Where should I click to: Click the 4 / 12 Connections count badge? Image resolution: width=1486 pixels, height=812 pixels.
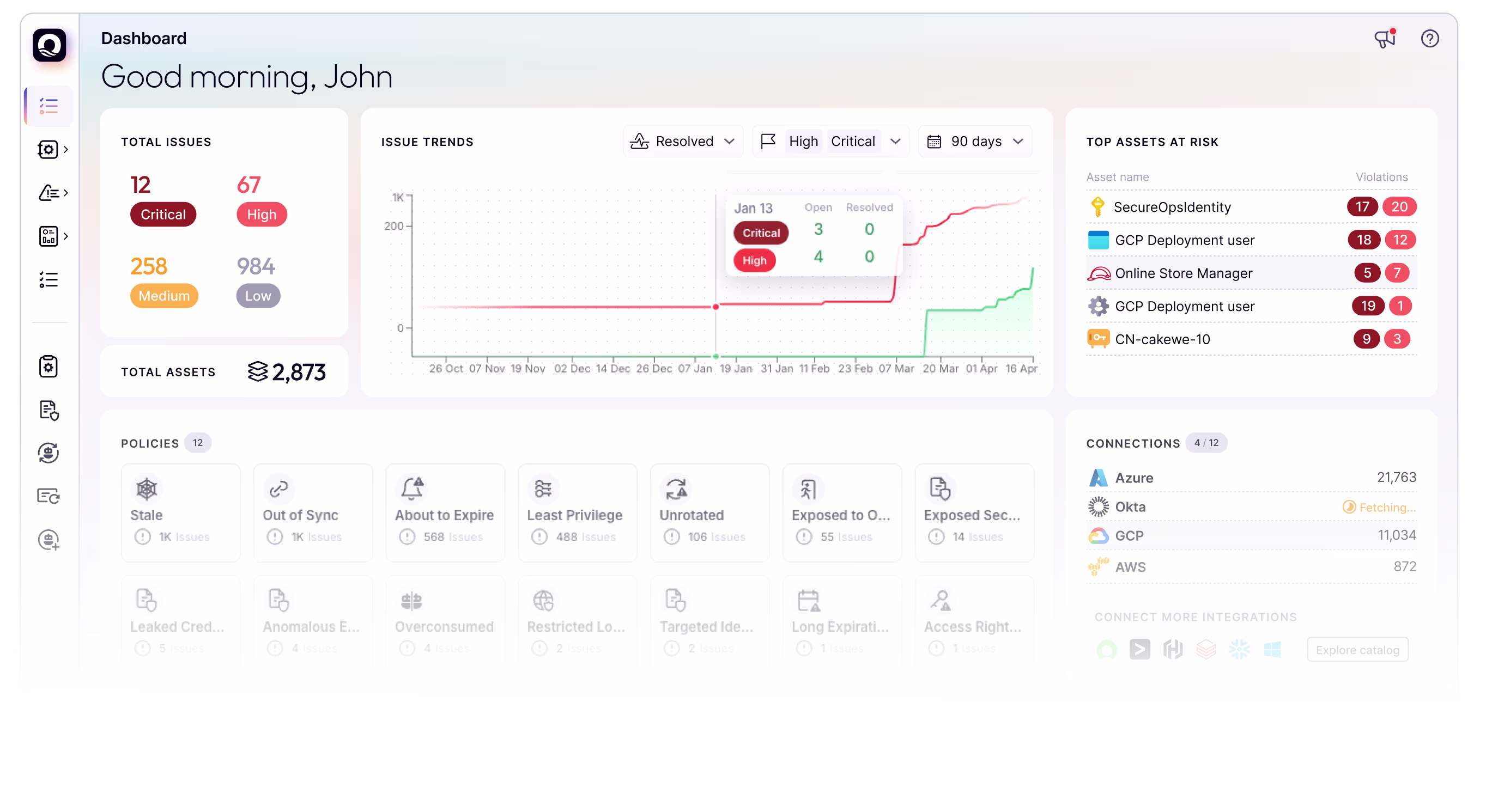pyautogui.click(x=1206, y=443)
